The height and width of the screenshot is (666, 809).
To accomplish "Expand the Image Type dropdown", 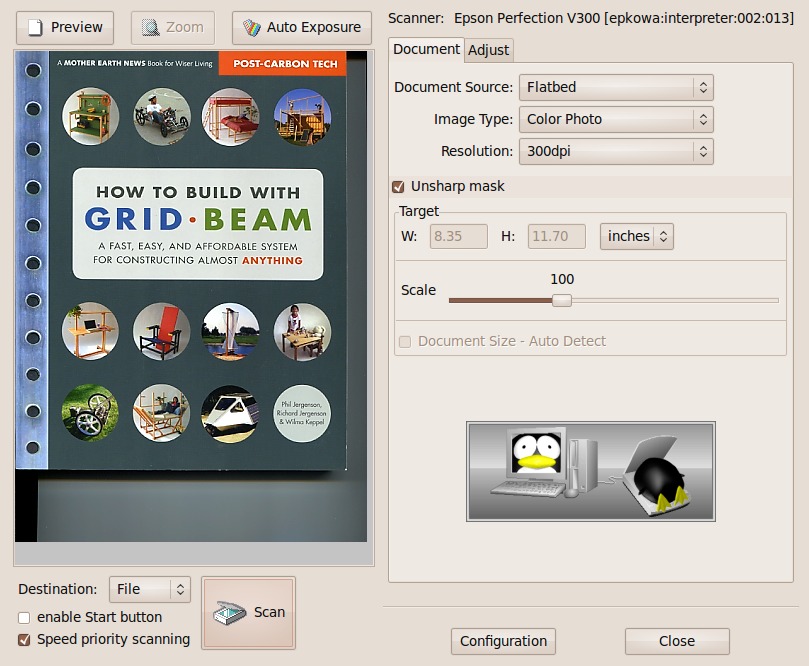I will (x=615, y=120).
